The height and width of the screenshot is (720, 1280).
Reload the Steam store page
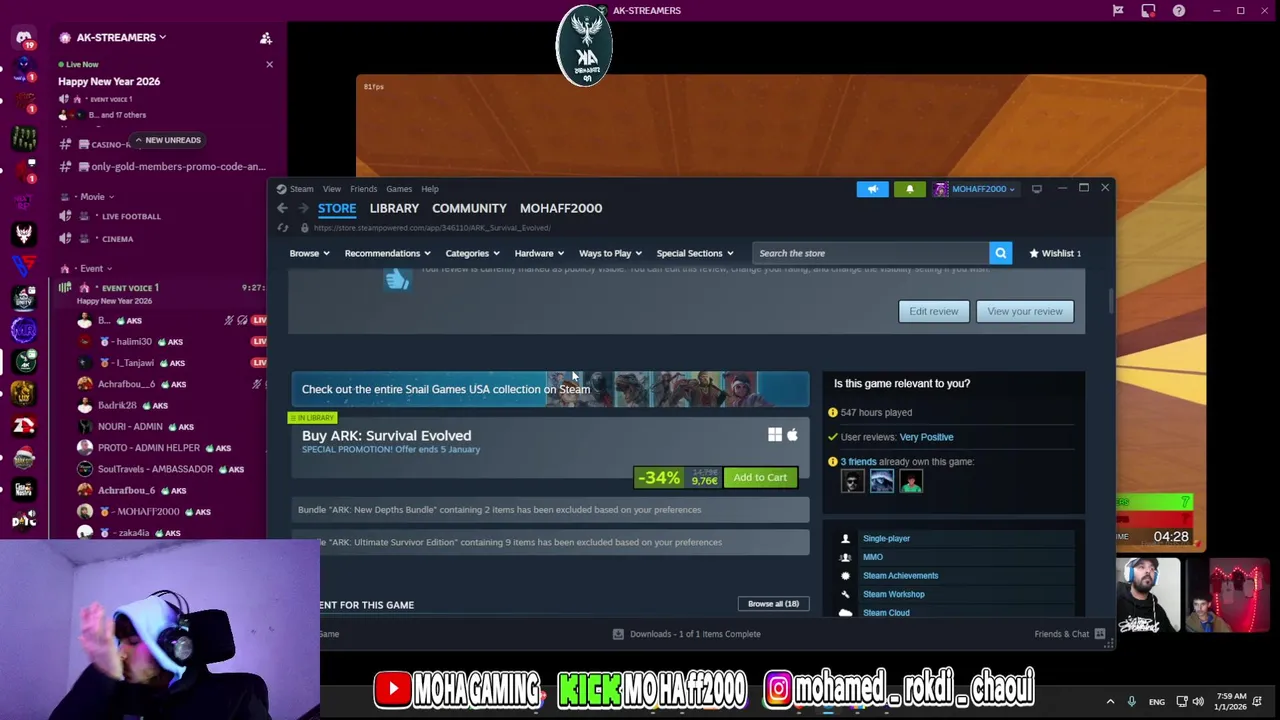tap(284, 228)
